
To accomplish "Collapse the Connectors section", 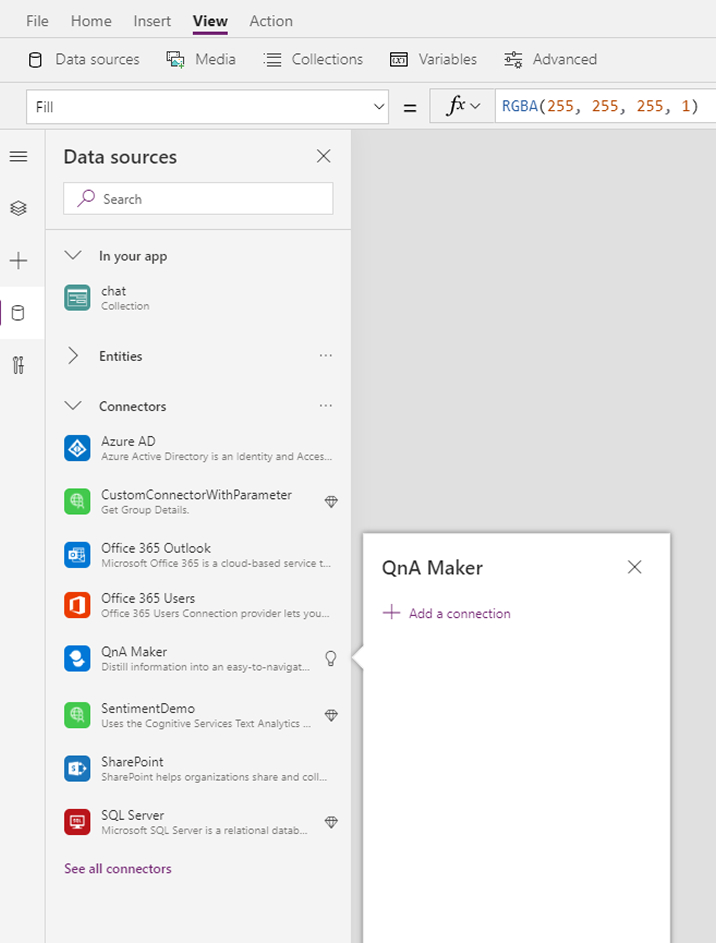I will pos(73,406).
